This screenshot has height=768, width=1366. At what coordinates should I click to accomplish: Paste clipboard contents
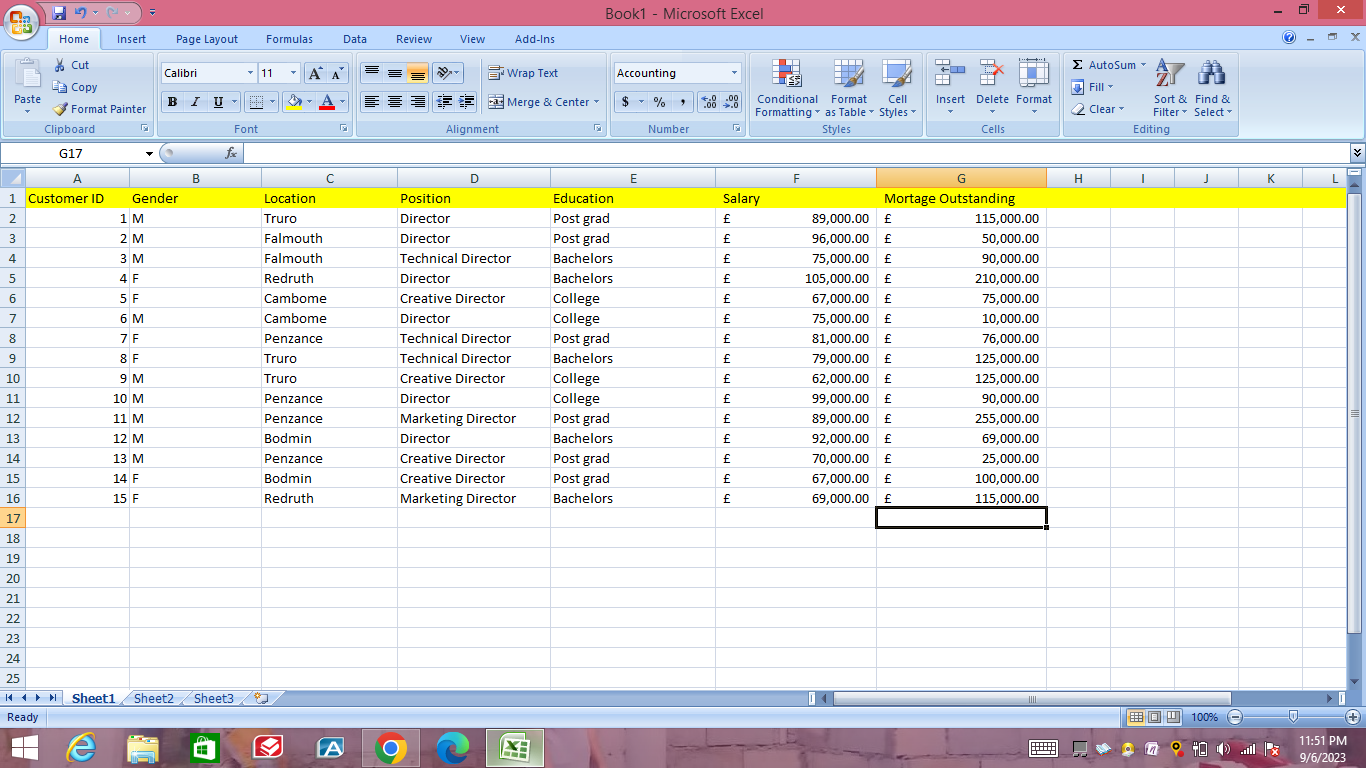point(27,86)
